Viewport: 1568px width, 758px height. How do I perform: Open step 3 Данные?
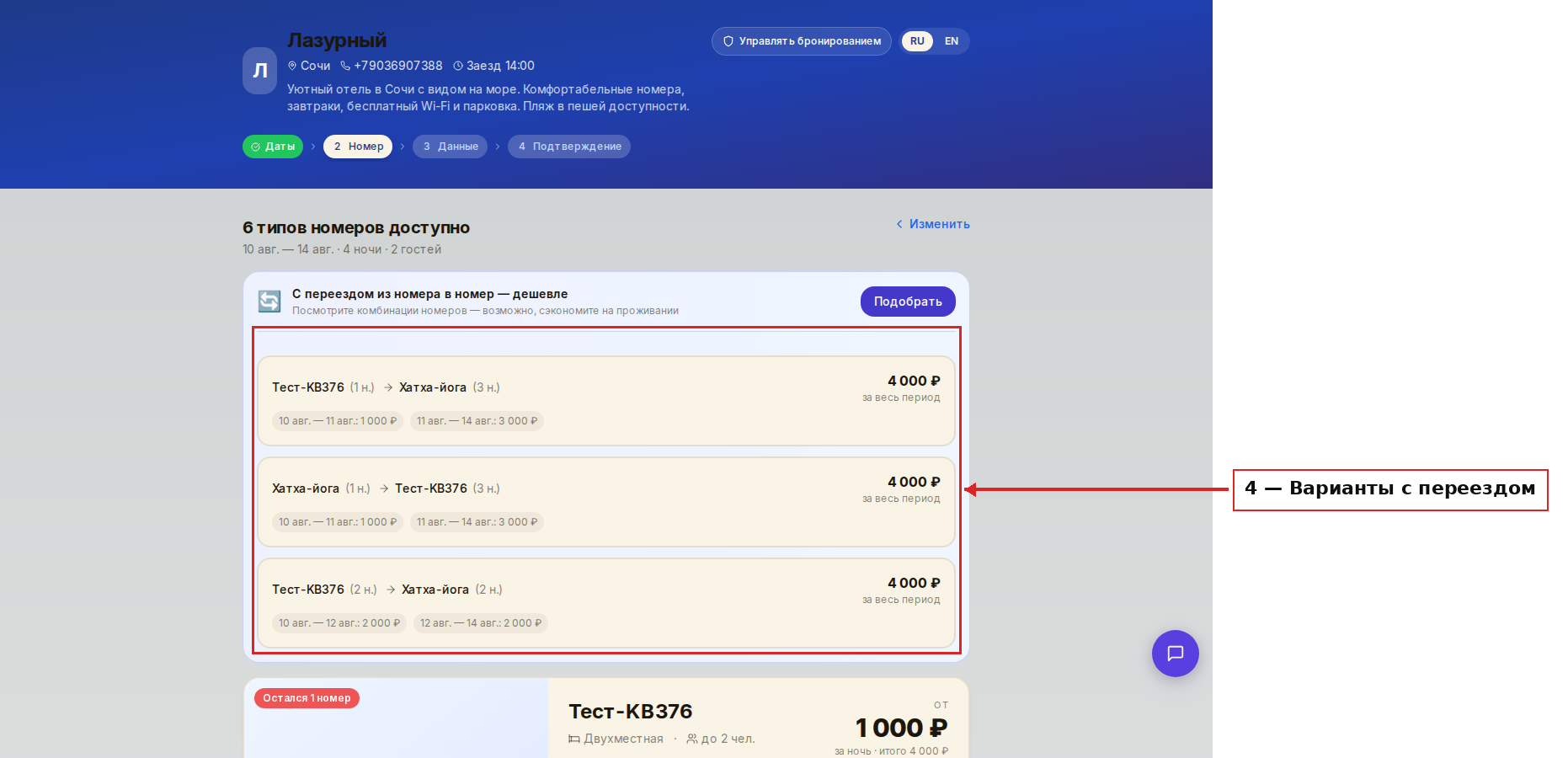(450, 147)
